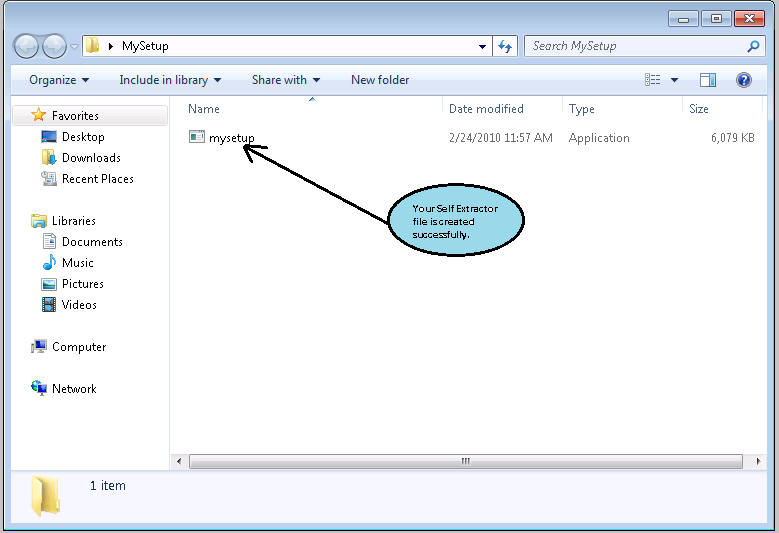779x533 pixels.
Task: Click the mysetup file icon
Action: (197, 137)
